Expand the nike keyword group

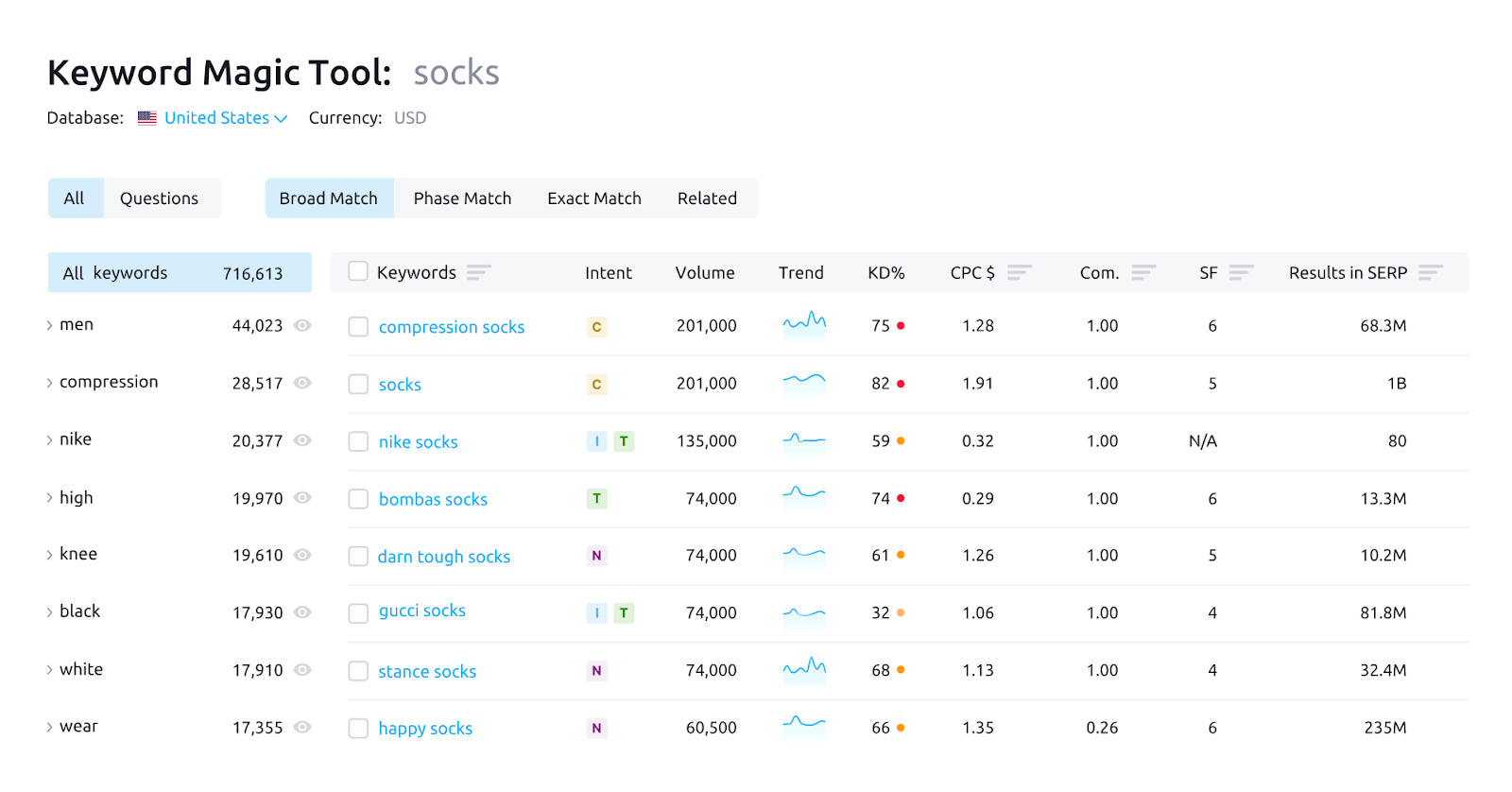click(x=49, y=440)
